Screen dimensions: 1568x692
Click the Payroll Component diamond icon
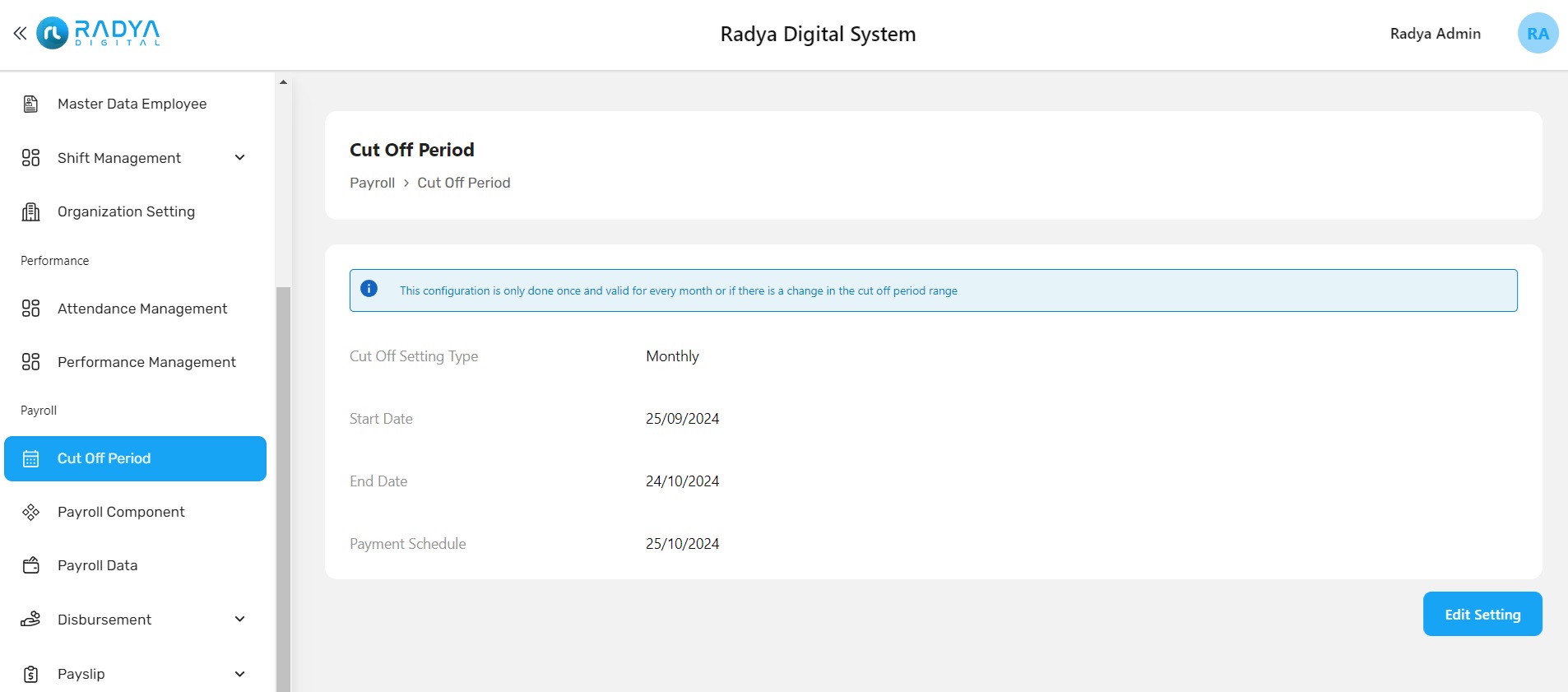pos(30,513)
